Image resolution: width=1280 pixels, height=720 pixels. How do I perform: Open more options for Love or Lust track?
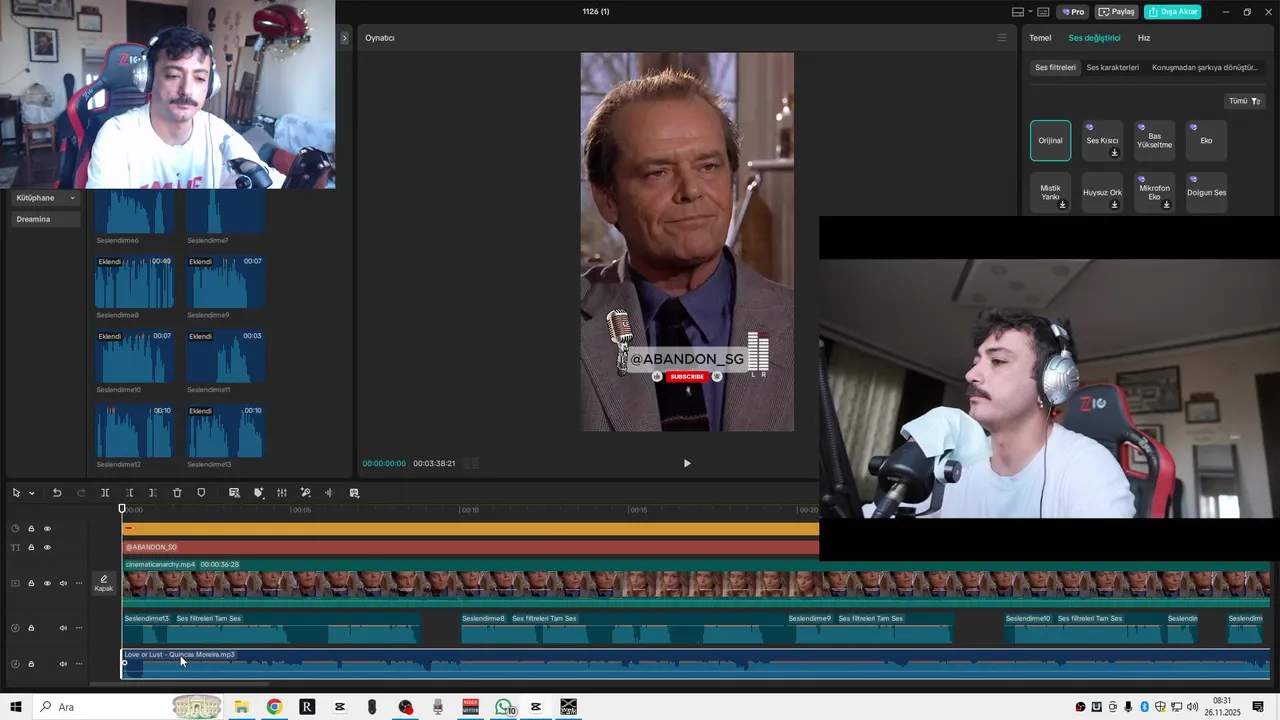coord(79,664)
